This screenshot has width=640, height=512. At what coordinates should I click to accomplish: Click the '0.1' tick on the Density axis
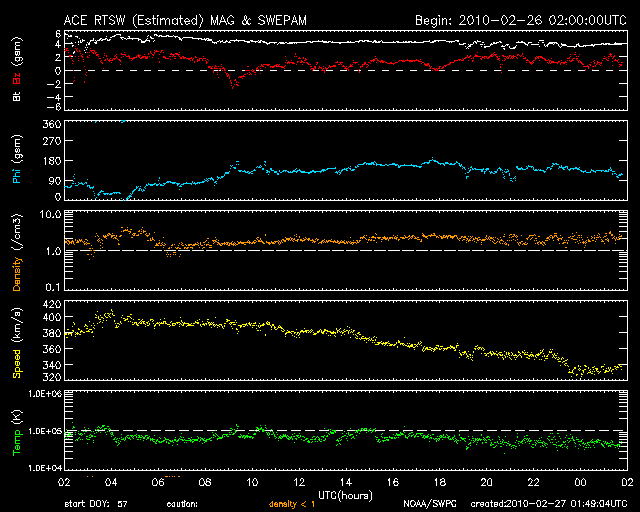click(53, 287)
